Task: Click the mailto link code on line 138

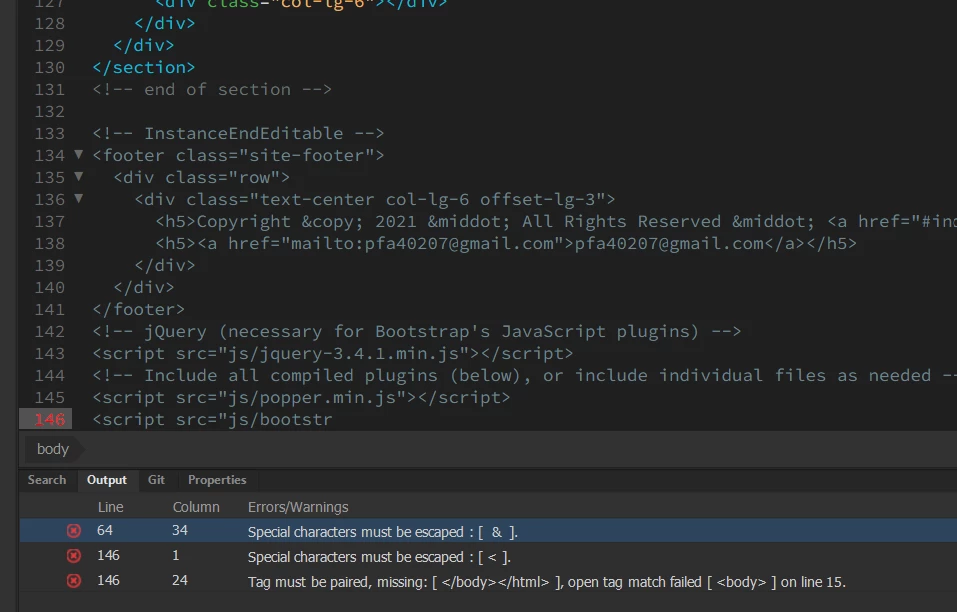Action: tap(506, 243)
